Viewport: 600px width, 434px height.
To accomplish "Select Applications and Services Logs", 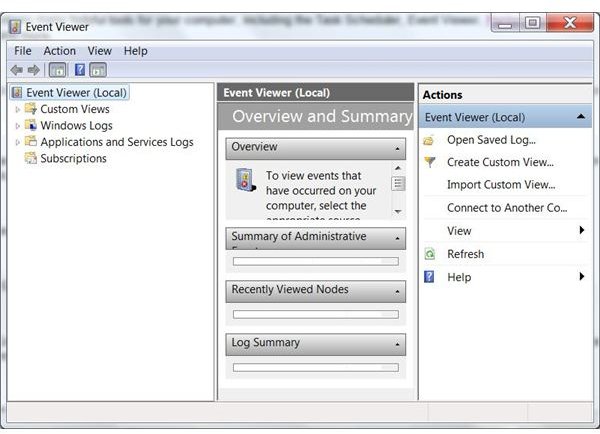I will click(117, 142).
